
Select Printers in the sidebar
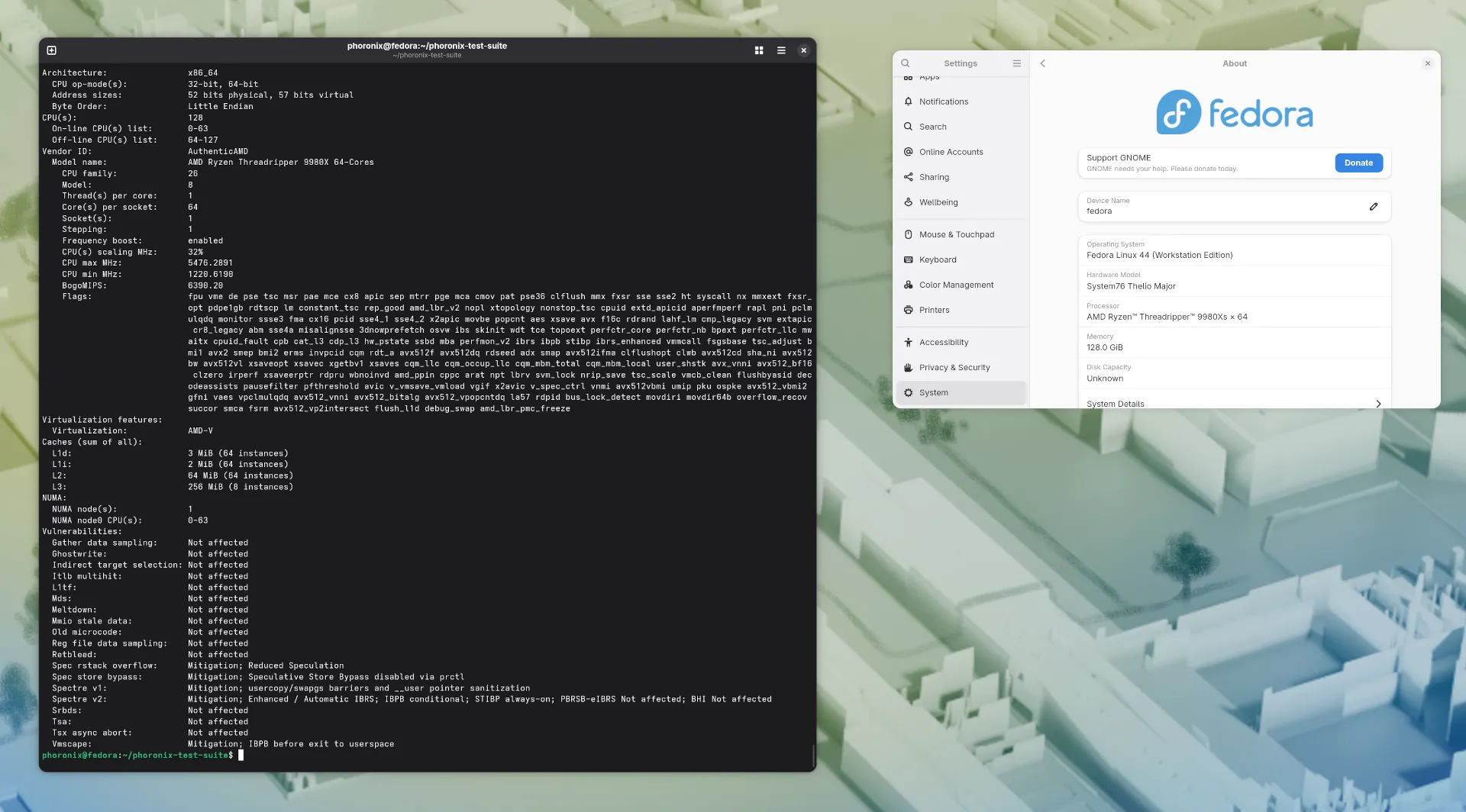click(961, 310)
